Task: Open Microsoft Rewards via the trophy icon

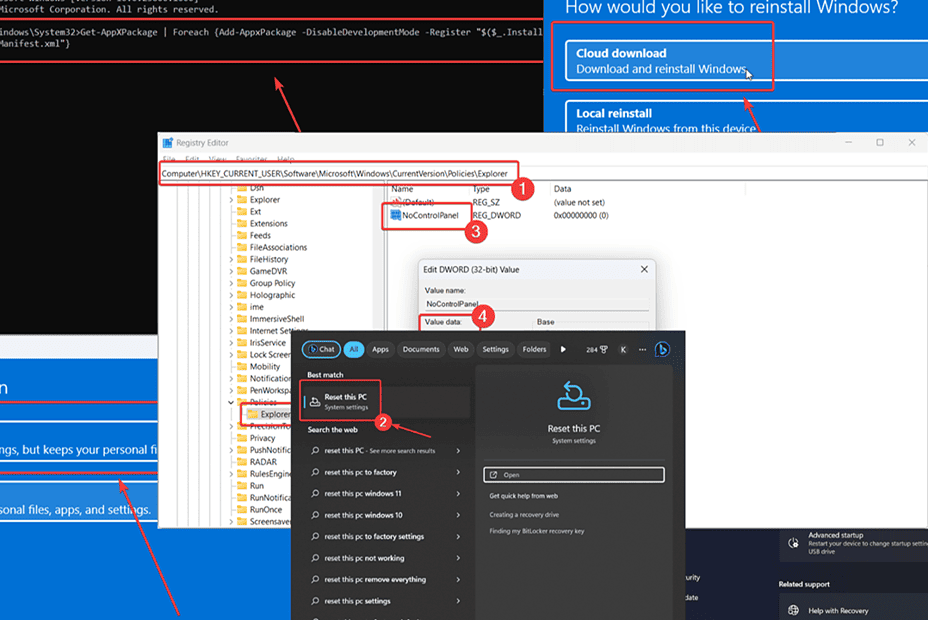Action: (604, 348)
